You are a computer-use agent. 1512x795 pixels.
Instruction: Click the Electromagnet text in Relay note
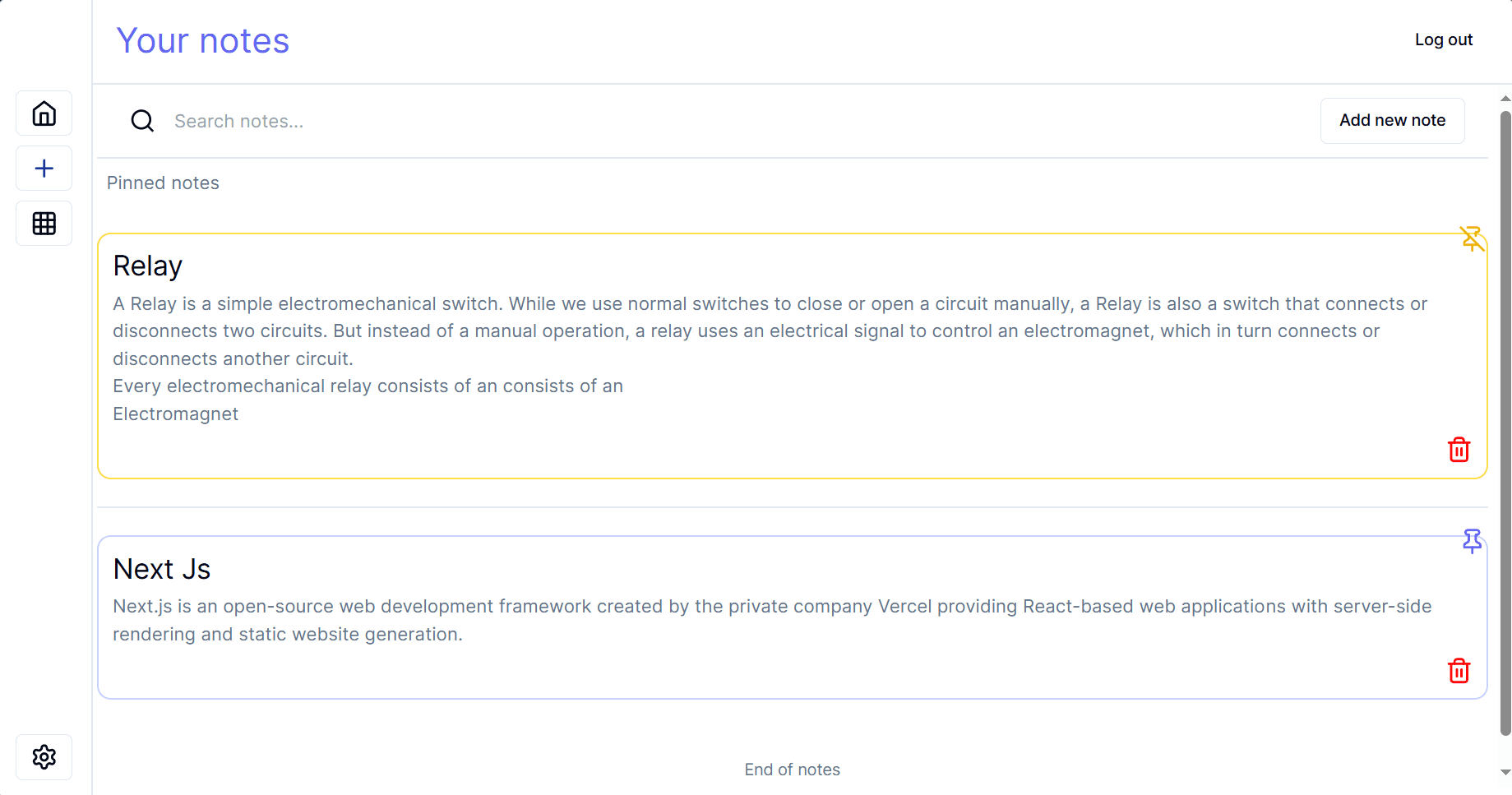tap(175, 414)
